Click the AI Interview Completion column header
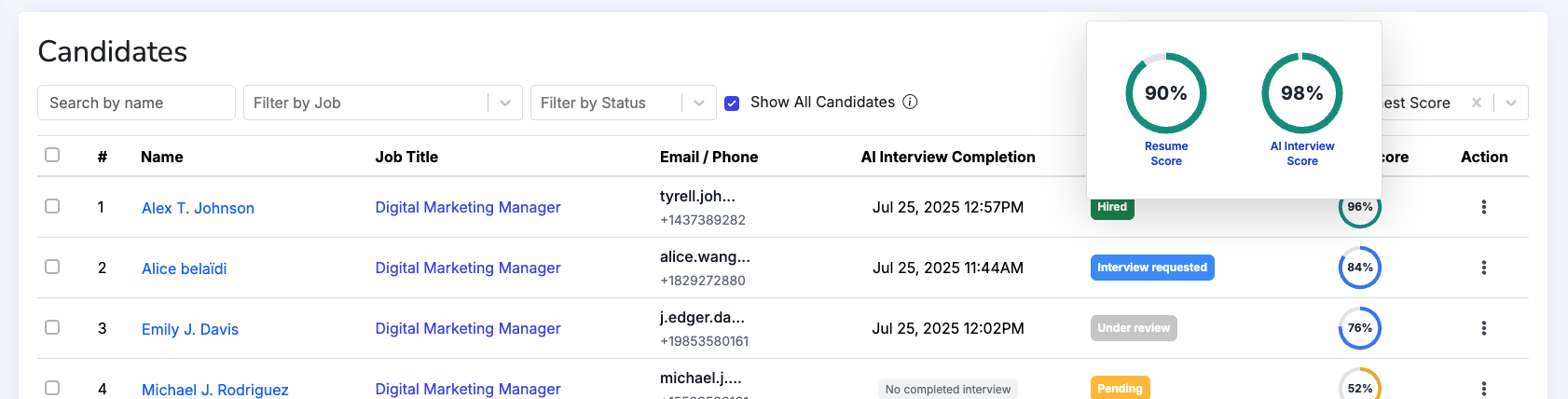Viewport: 1568px width, 399px height. click(948, 157)
